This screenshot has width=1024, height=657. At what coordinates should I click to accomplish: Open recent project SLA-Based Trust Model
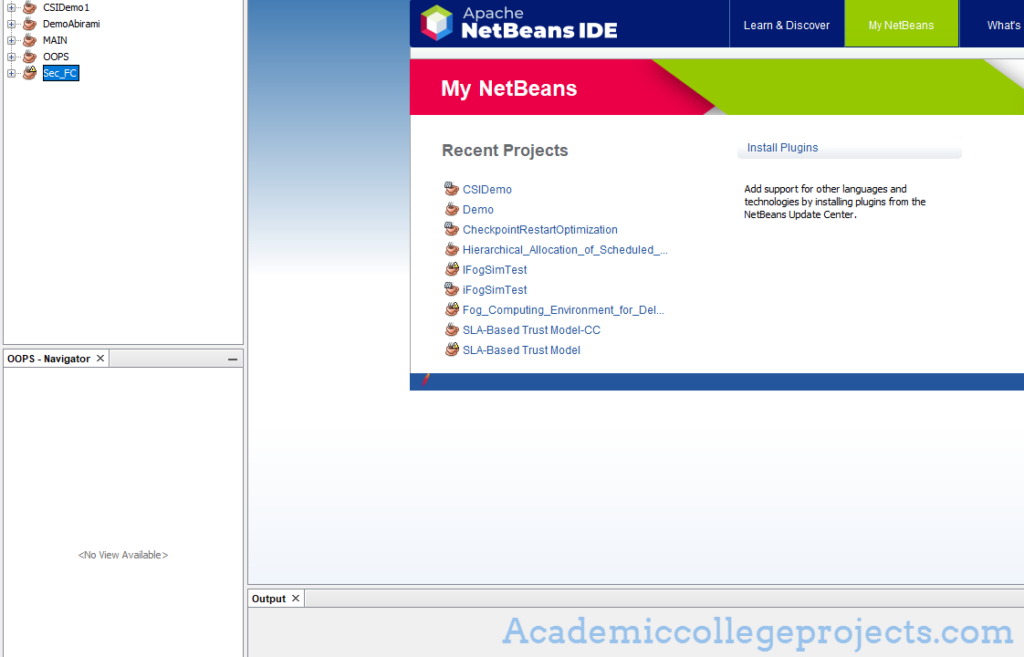[521, 350]
